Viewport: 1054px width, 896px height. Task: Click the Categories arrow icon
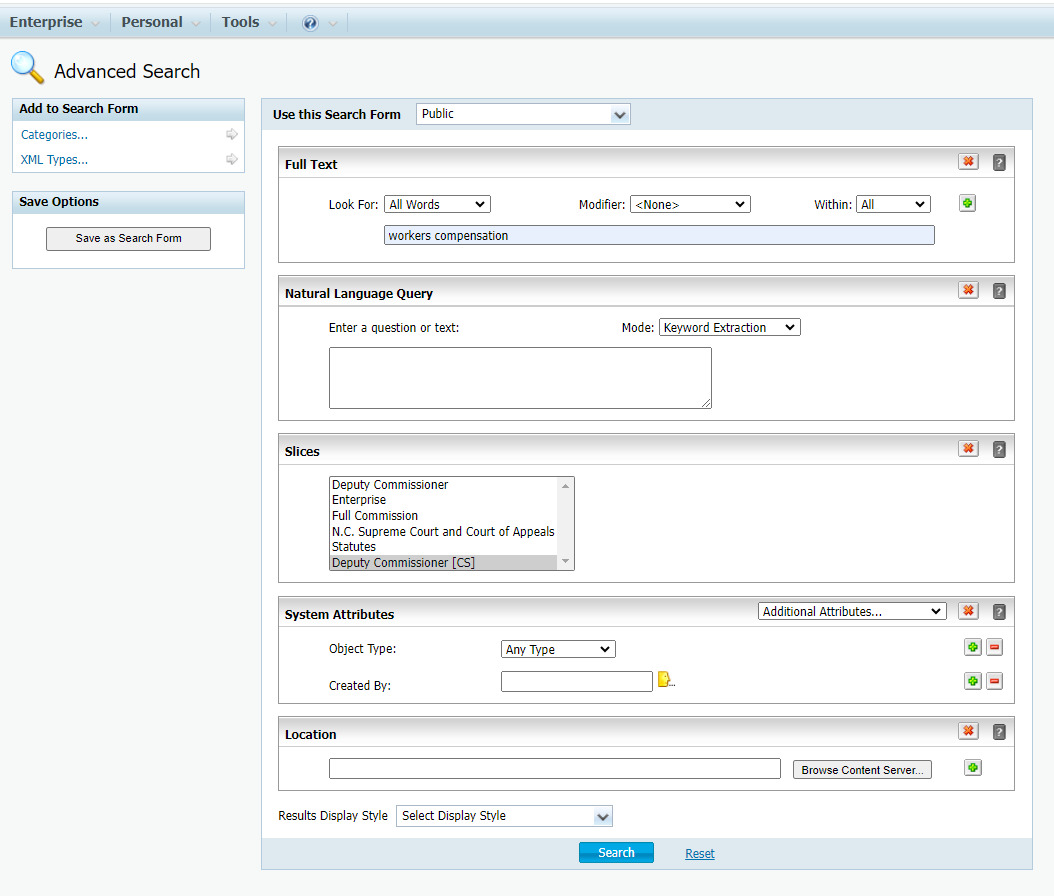[x=231, y=134]
